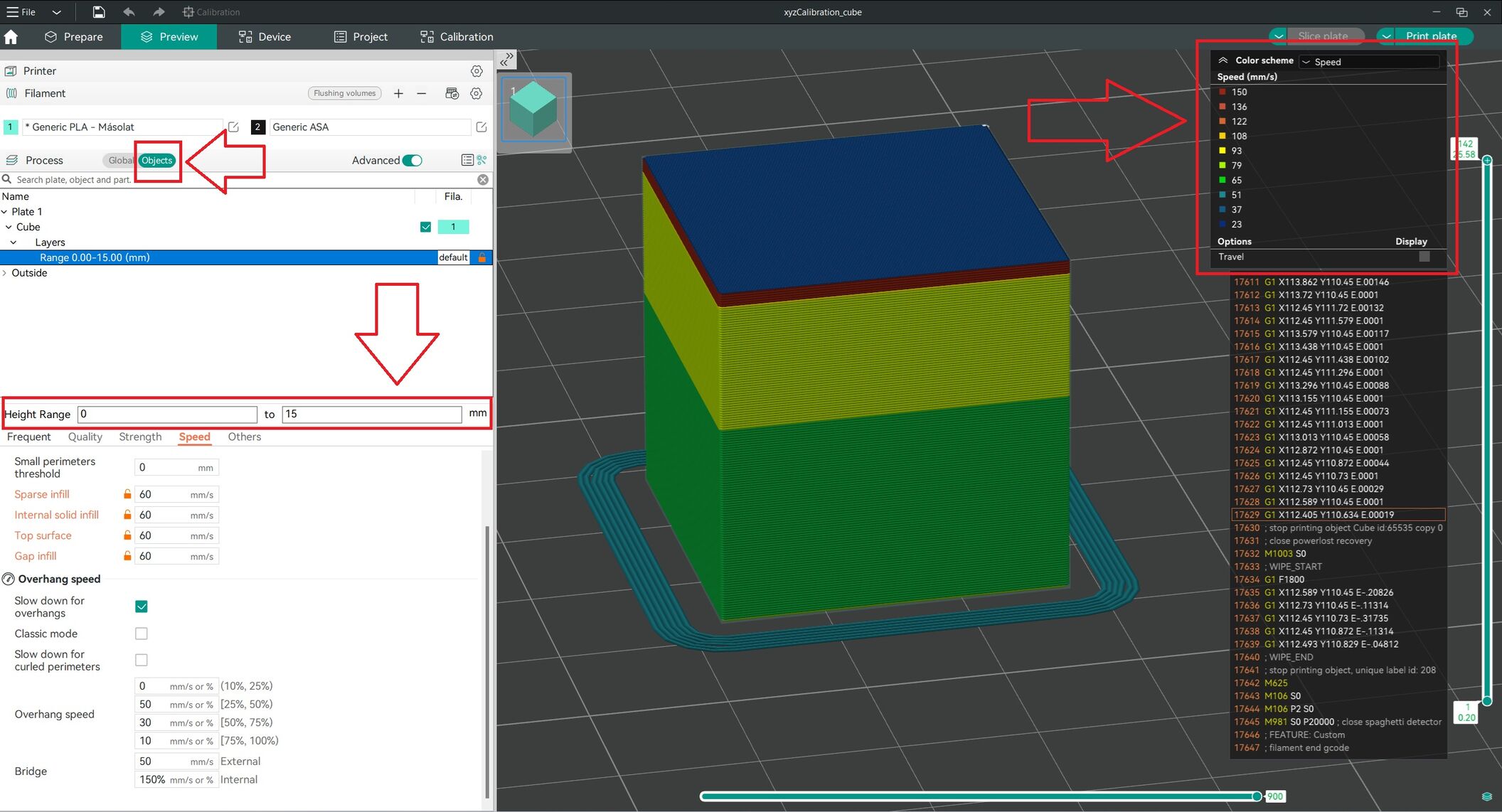Screen dimensions: 1502x812
Task: Collapse the Color scheme legend panel
Action: pyautogui.click(x=1223, y=60)
